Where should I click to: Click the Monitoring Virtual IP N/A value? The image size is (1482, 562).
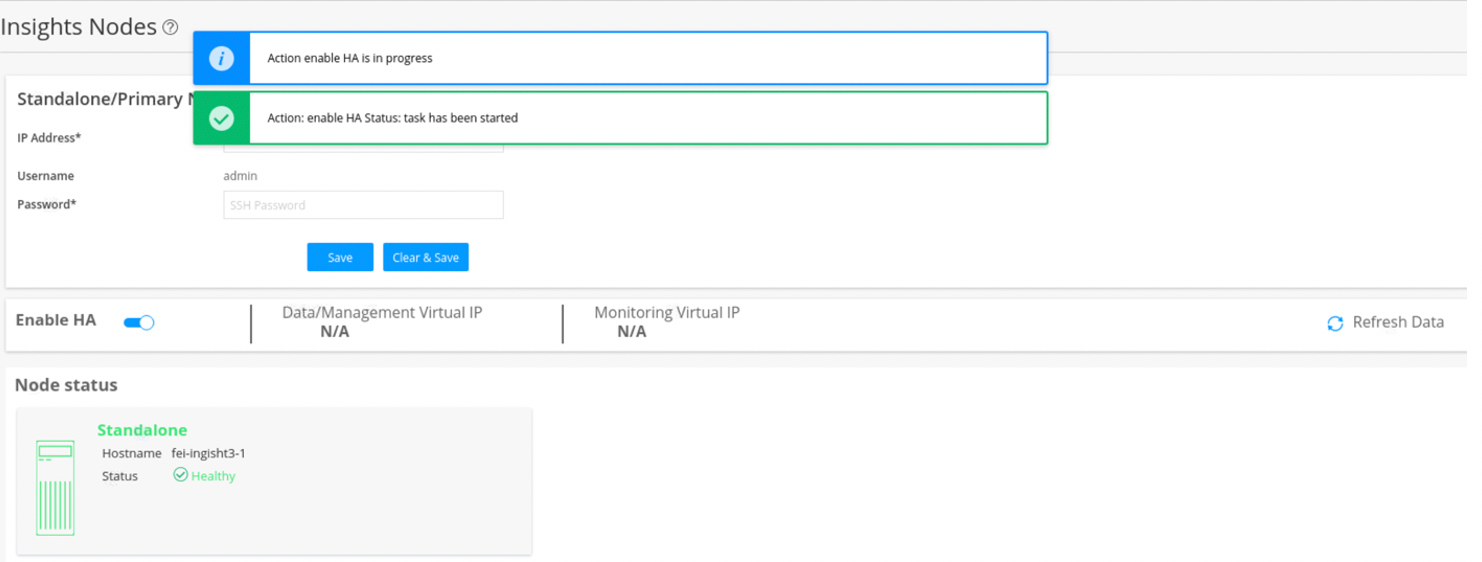point(632,332)
